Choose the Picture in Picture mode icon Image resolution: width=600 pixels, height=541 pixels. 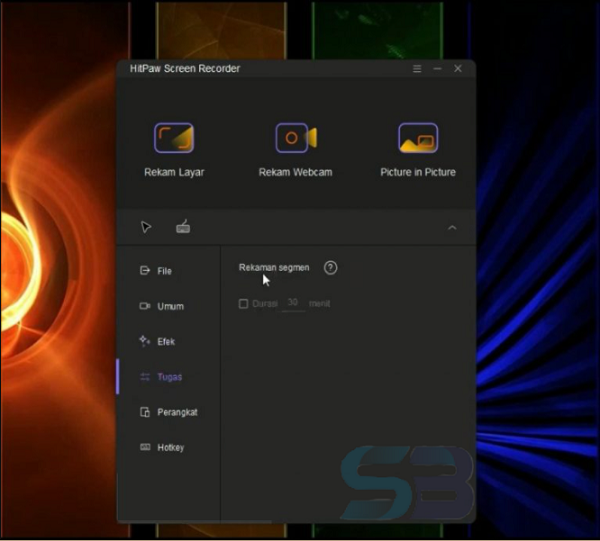click(418, 138)
